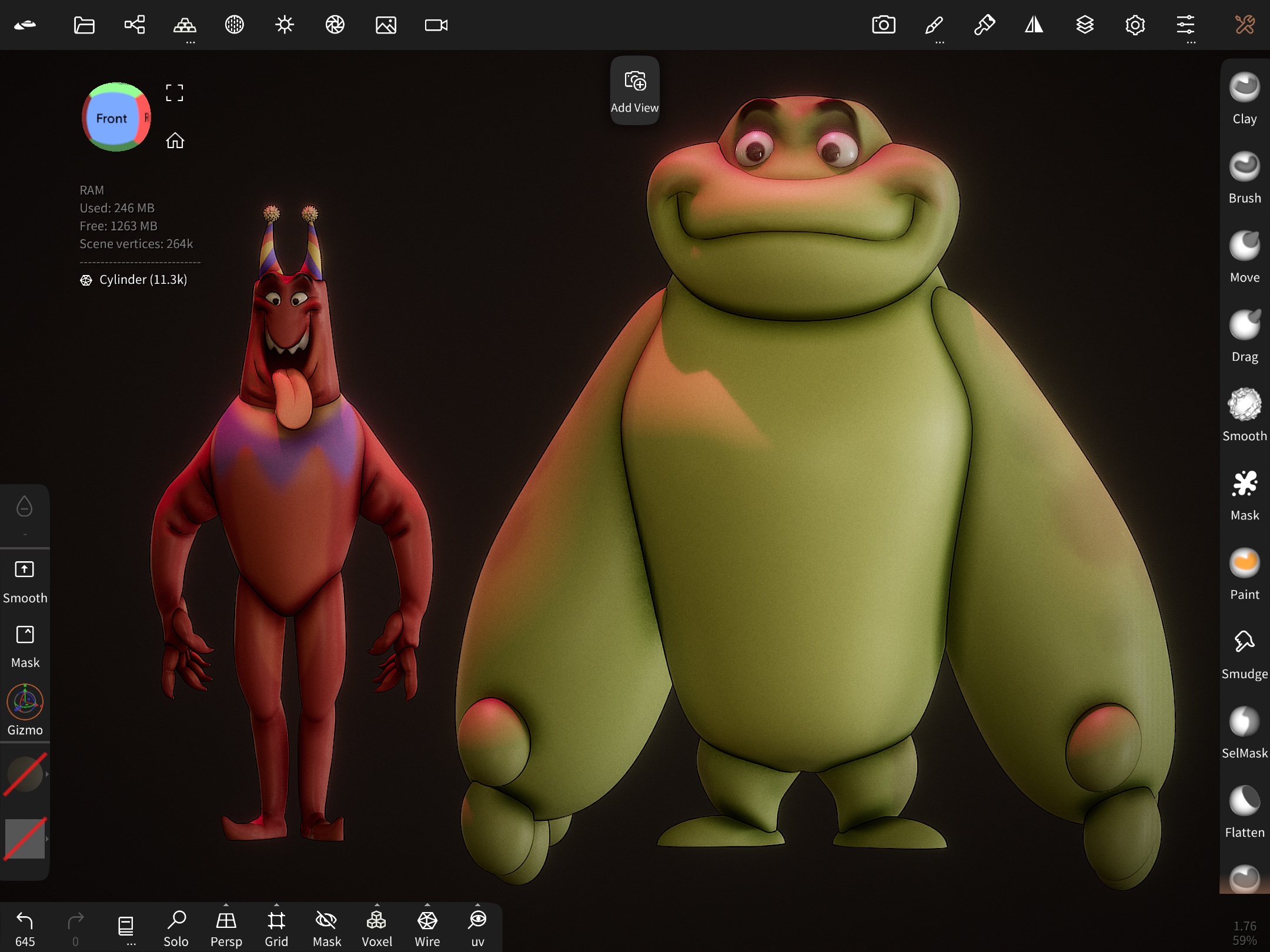
Task: Click Add View button
Action: [x=634, y=90]
